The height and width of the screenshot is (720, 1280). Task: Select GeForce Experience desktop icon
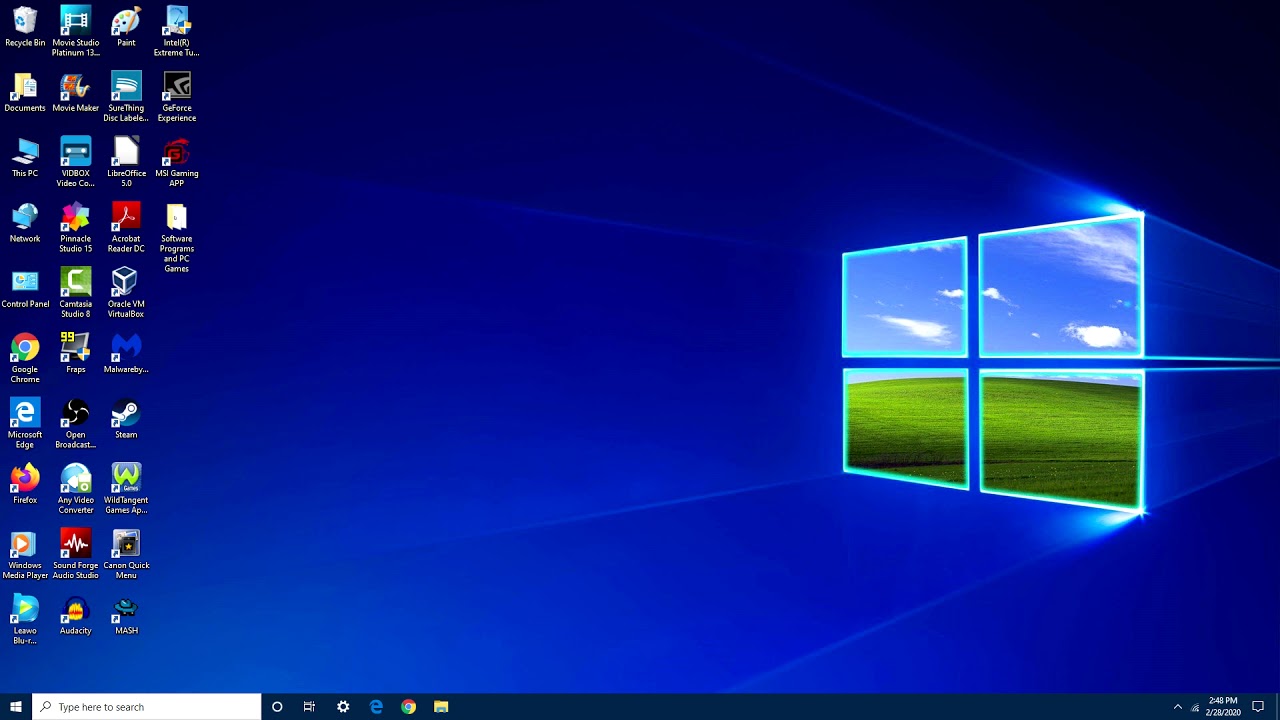pyautogui.click(x=176, y=97)
